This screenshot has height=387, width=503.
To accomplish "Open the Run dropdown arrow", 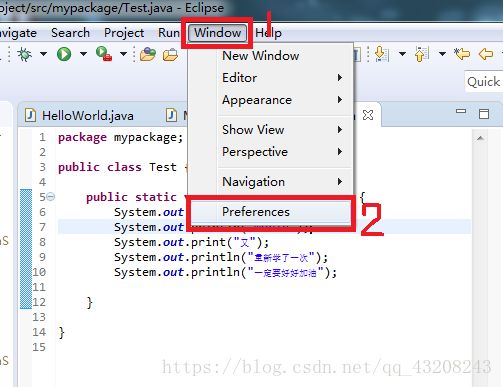I will pos(83,54).
